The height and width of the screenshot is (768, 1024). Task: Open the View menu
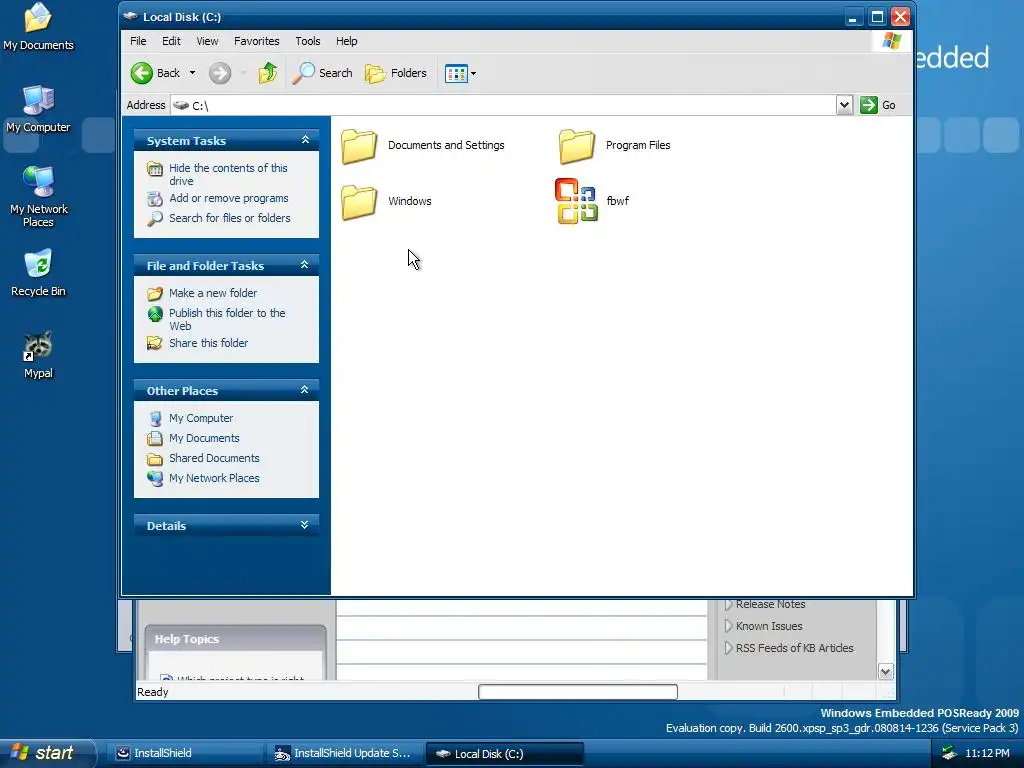coord(207,41)
